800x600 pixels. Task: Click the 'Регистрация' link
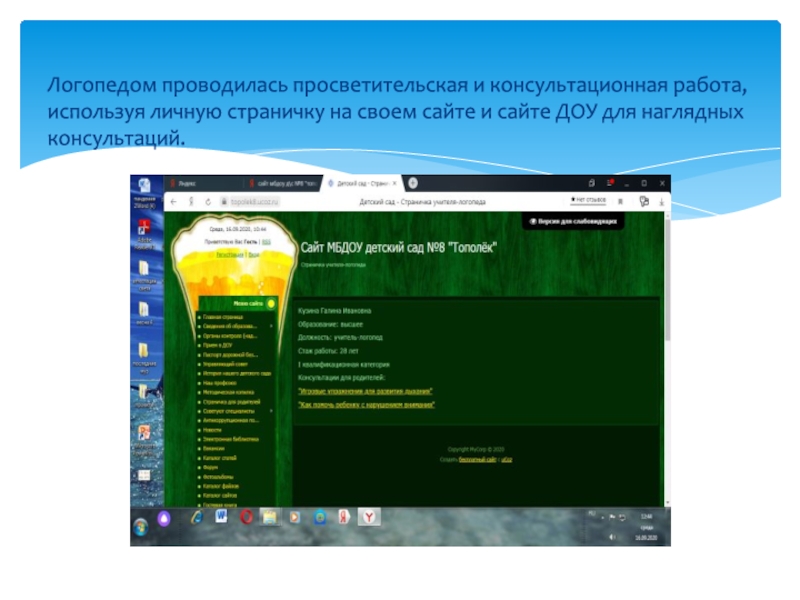(230, 255)
